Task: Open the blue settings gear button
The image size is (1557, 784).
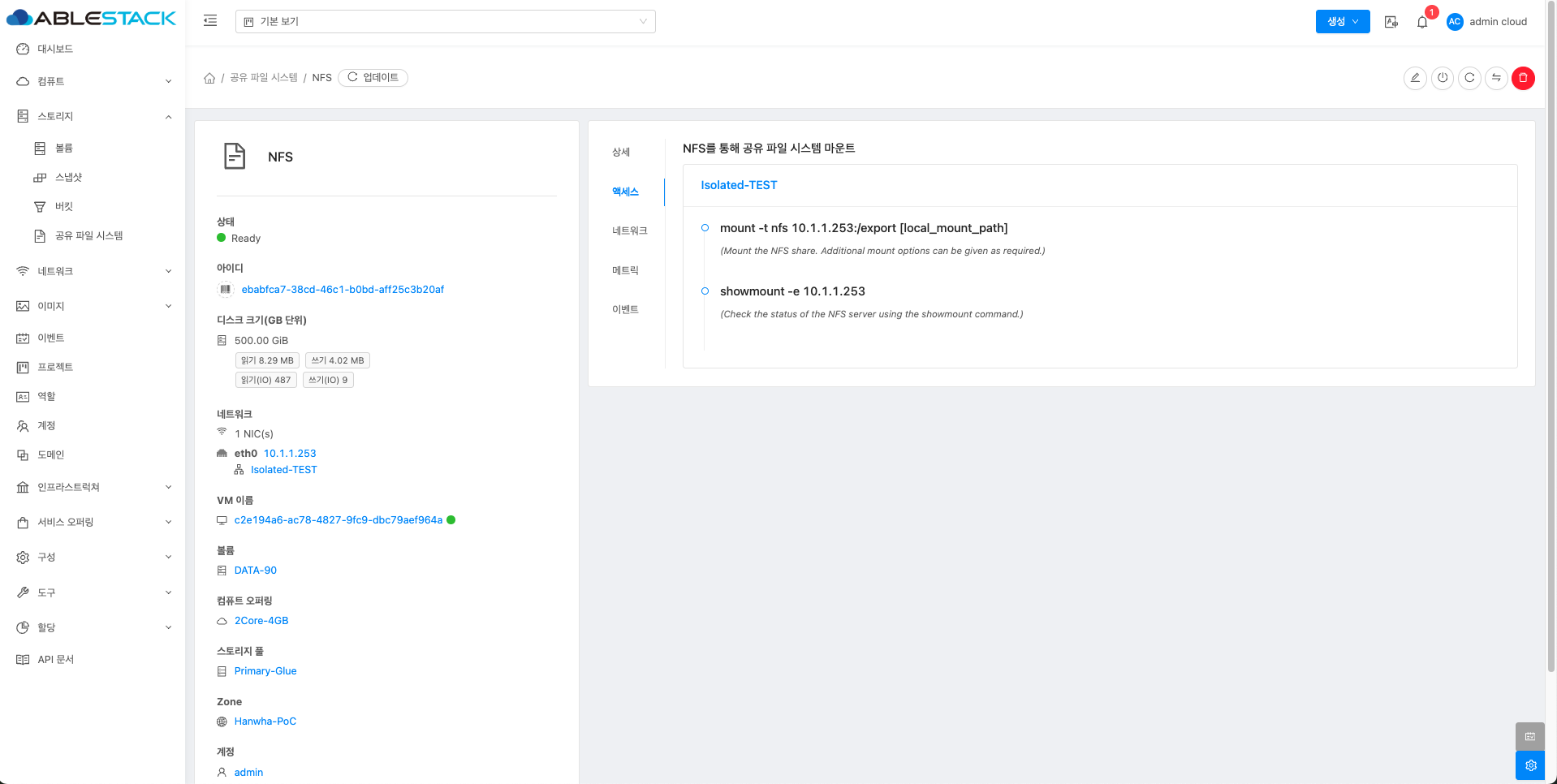Action: 1530,765
